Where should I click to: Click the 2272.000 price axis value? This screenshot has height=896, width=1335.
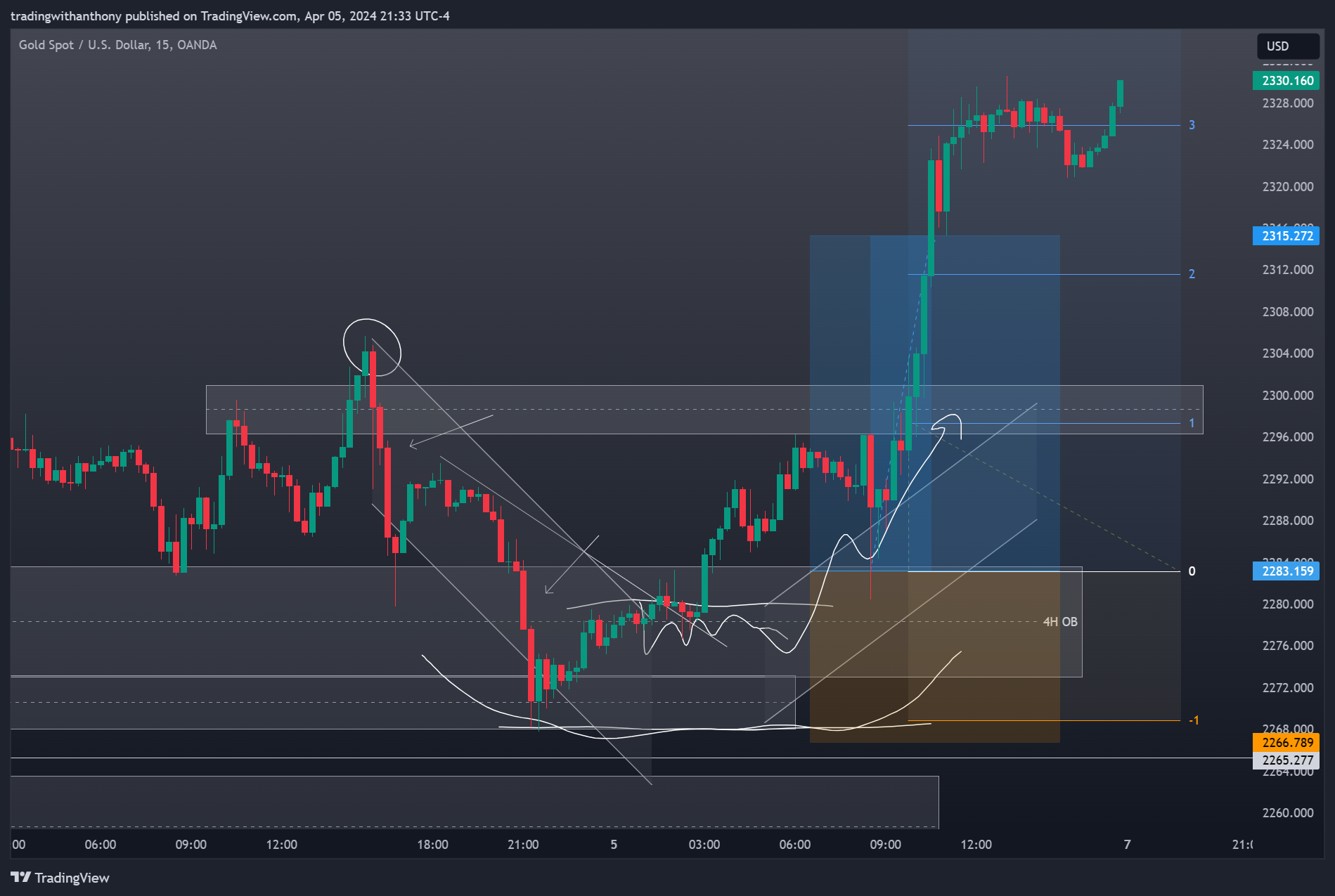pos(1288,688)
